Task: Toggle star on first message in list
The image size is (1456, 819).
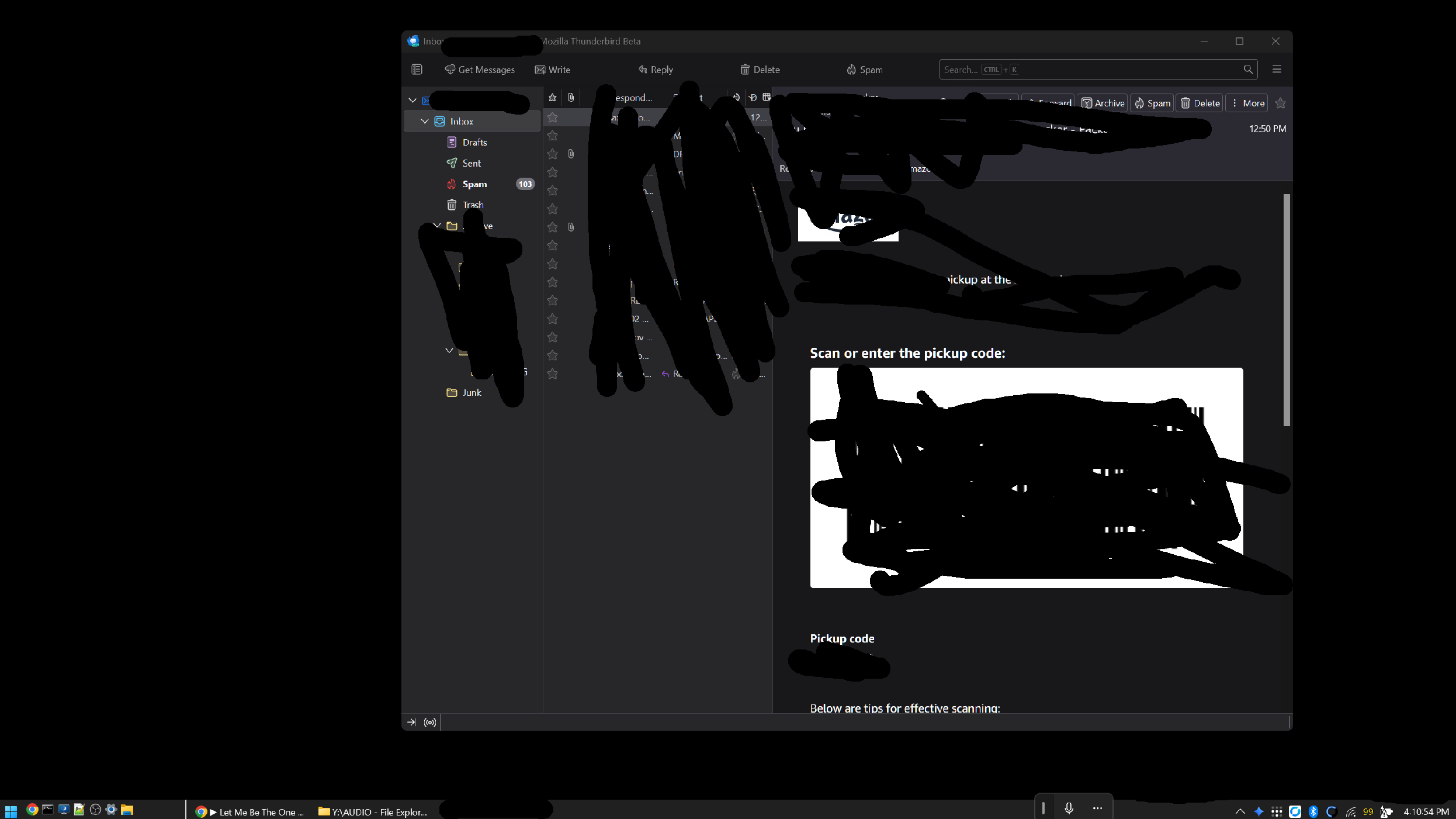Action: (x=552, y=118)
